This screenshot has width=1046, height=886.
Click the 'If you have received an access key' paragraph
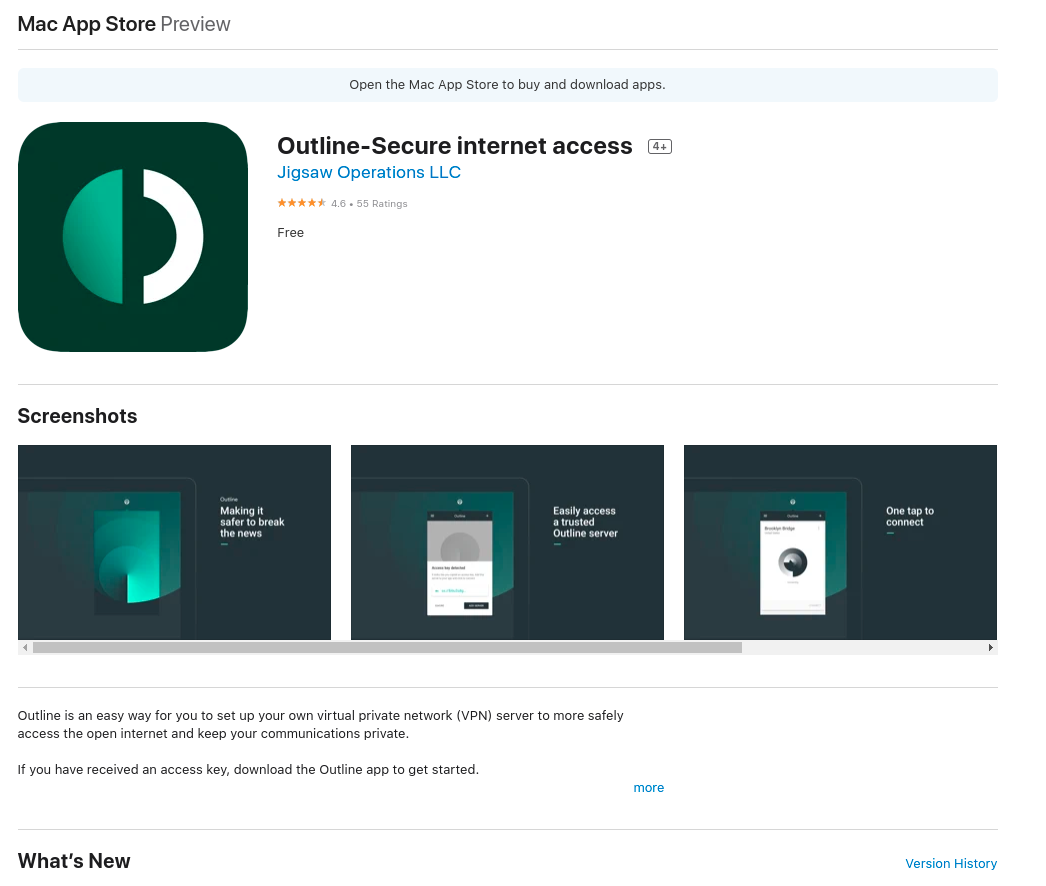pyautogui.click(x=248, y=769)
